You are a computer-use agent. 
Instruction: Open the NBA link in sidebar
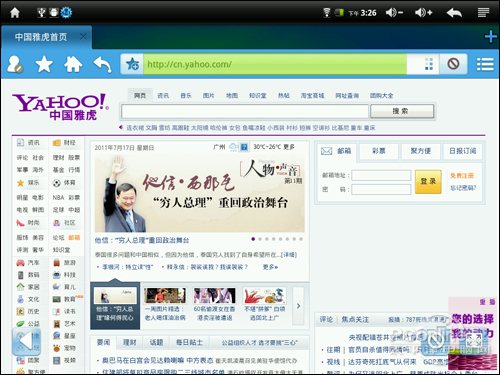tap(58, 198)
